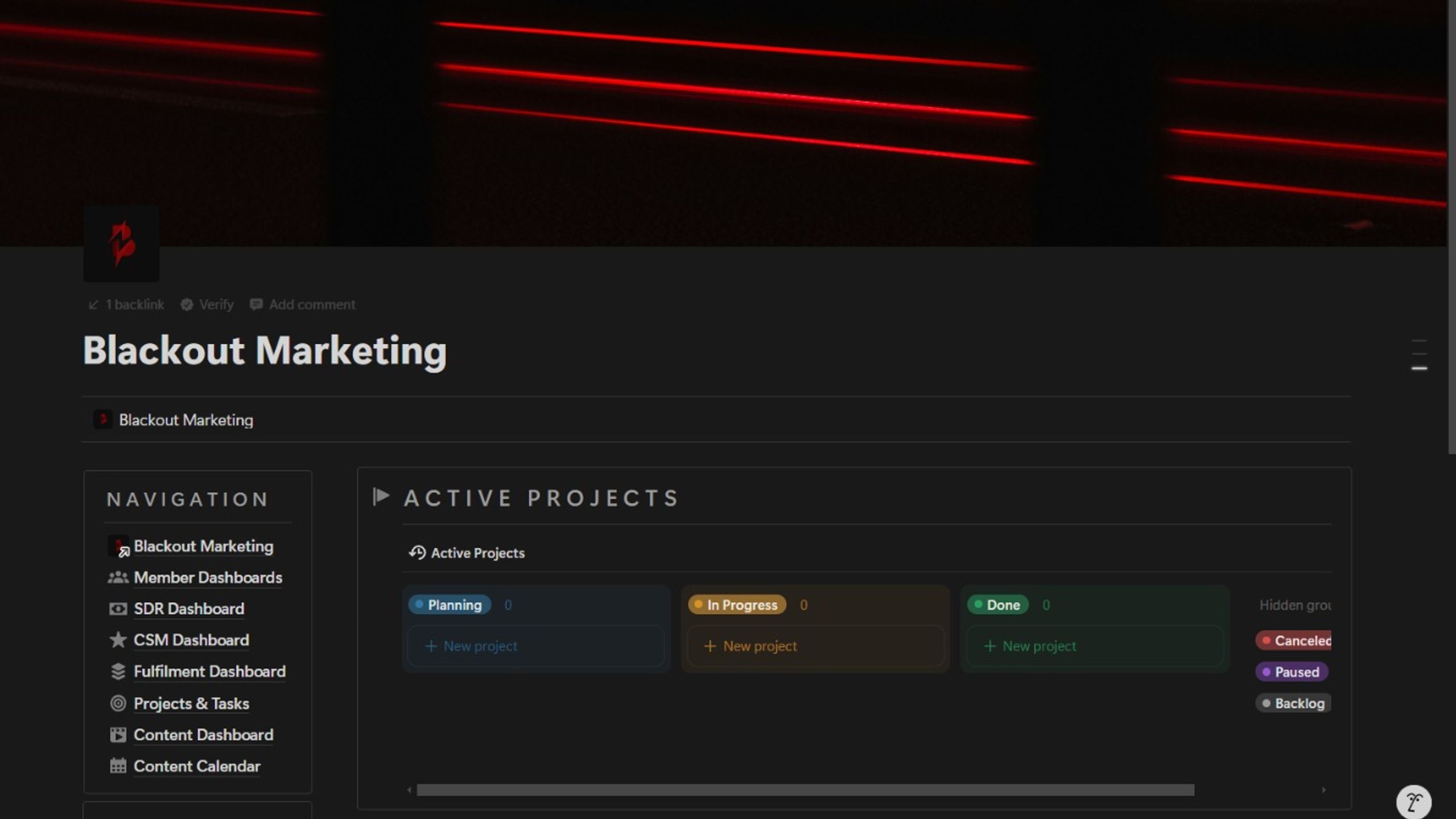Open the 1 backlink indicator
This screenshot has height=819, width=1456.
126,305
